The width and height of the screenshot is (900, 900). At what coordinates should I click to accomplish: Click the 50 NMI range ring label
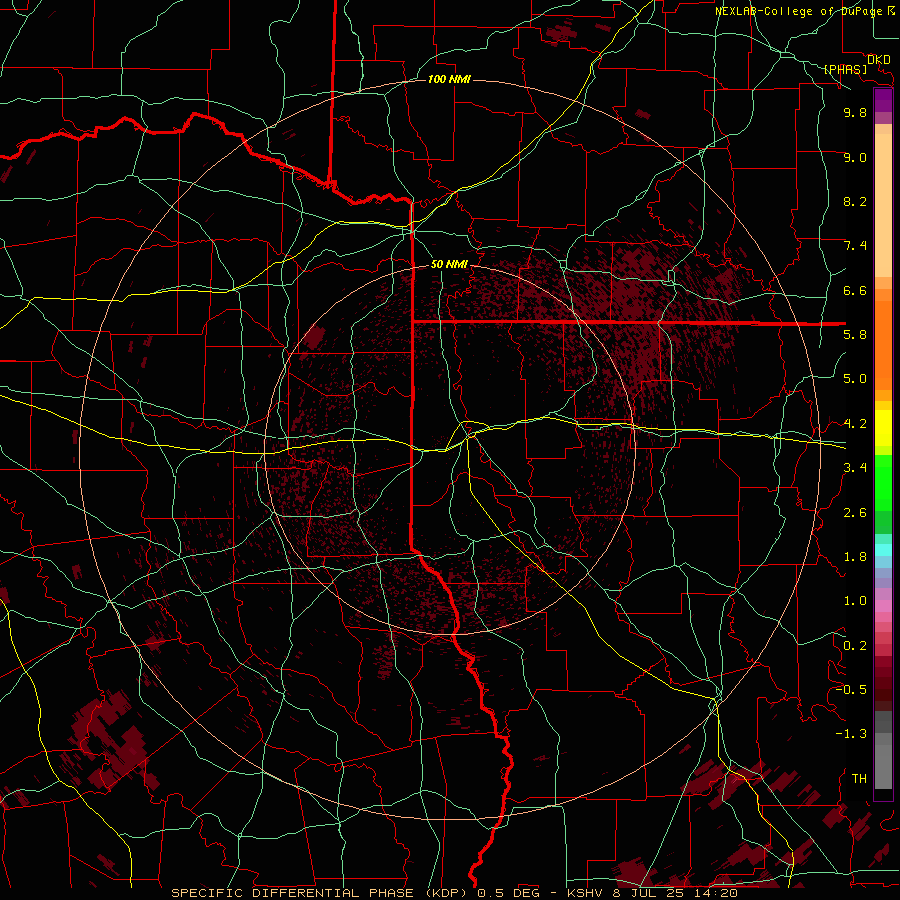(449, 264)
